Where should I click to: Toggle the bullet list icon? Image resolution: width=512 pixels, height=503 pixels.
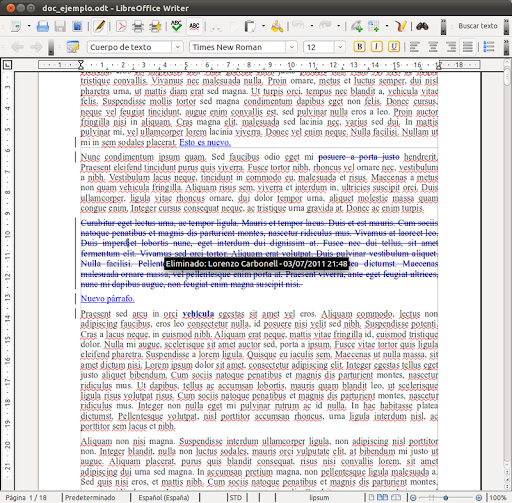coord(489,47)
